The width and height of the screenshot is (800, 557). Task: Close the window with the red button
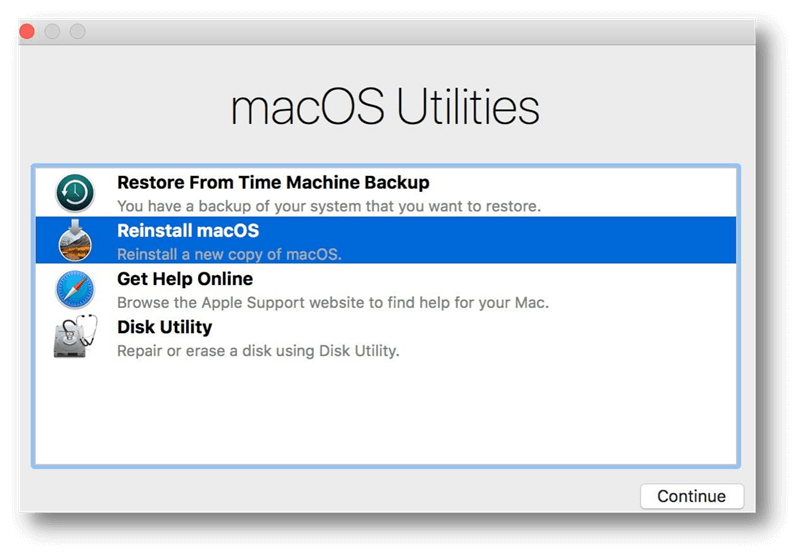click(x=27, y=32)
